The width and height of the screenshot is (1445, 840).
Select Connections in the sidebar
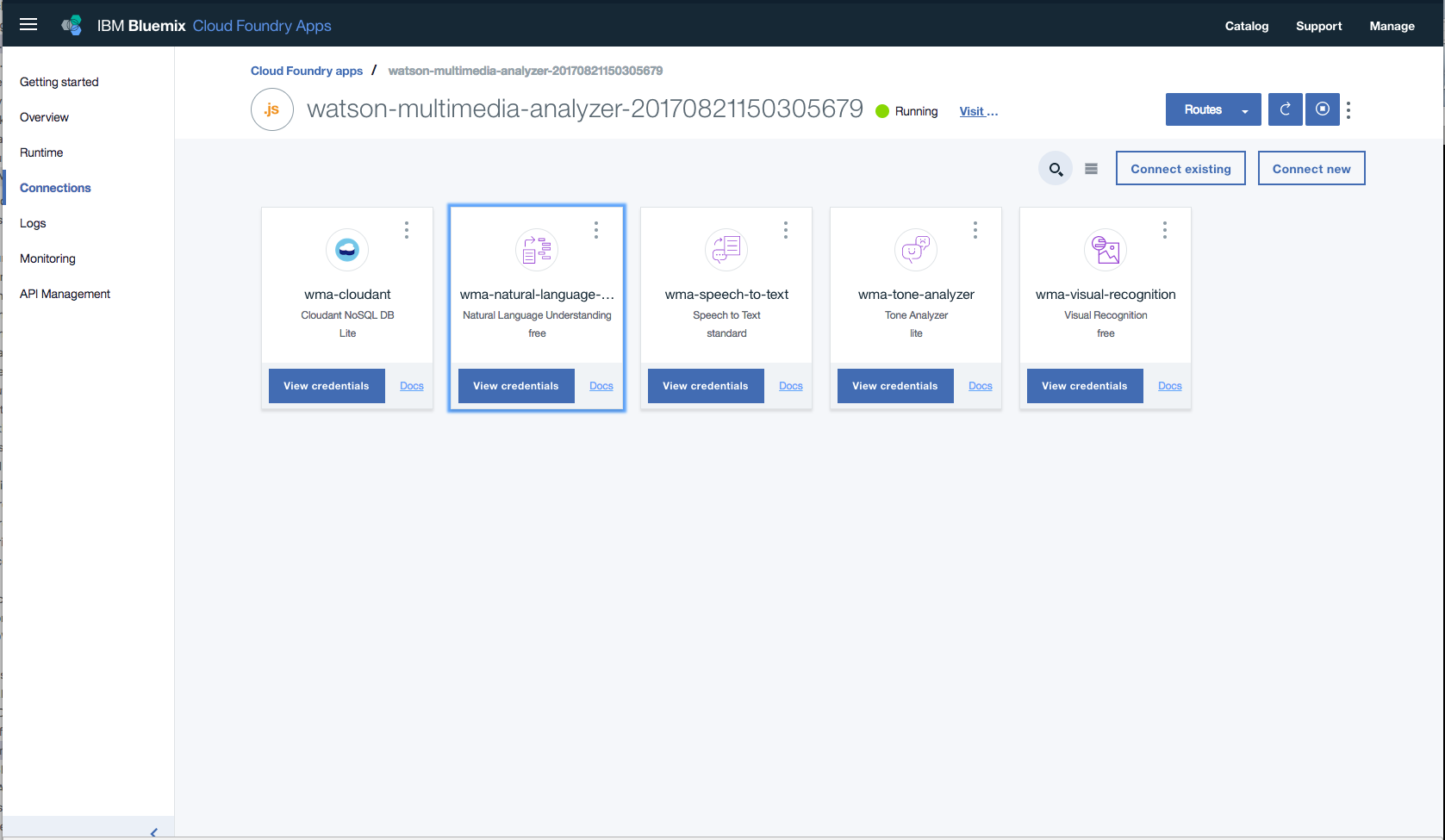point(55,188)
